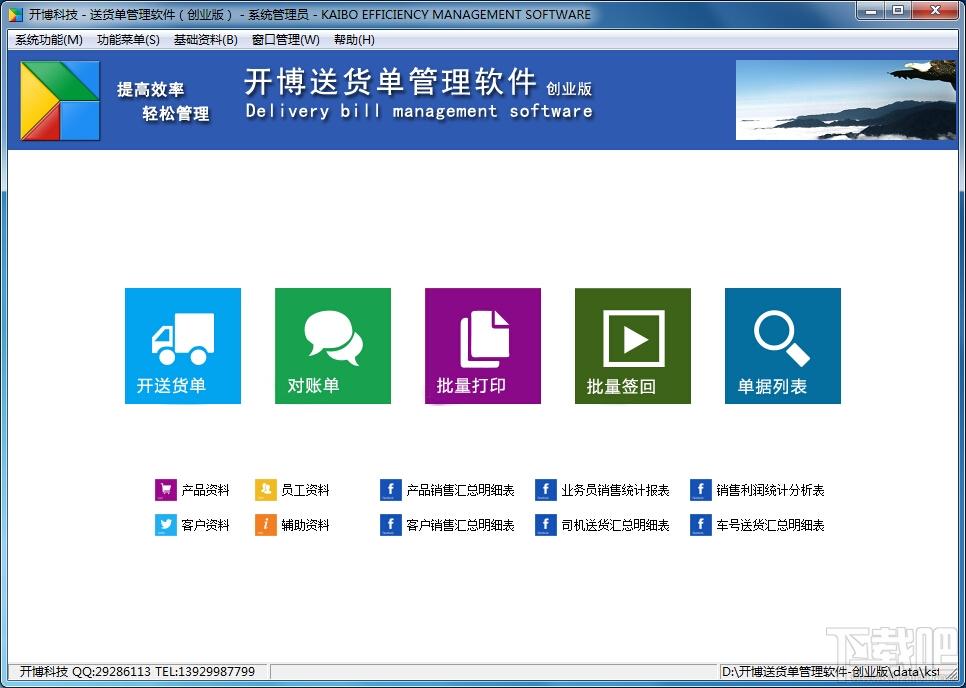Viewport: 966px width, 688px height.
Task: Open 司机送货汇总明细表 report
Action: 615,525
